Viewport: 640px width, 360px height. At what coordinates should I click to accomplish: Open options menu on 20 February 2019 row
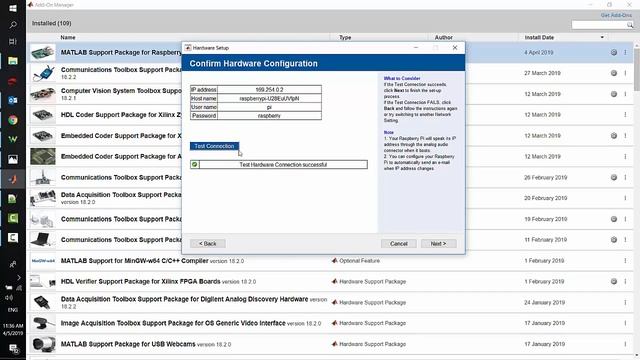[625, 198]
